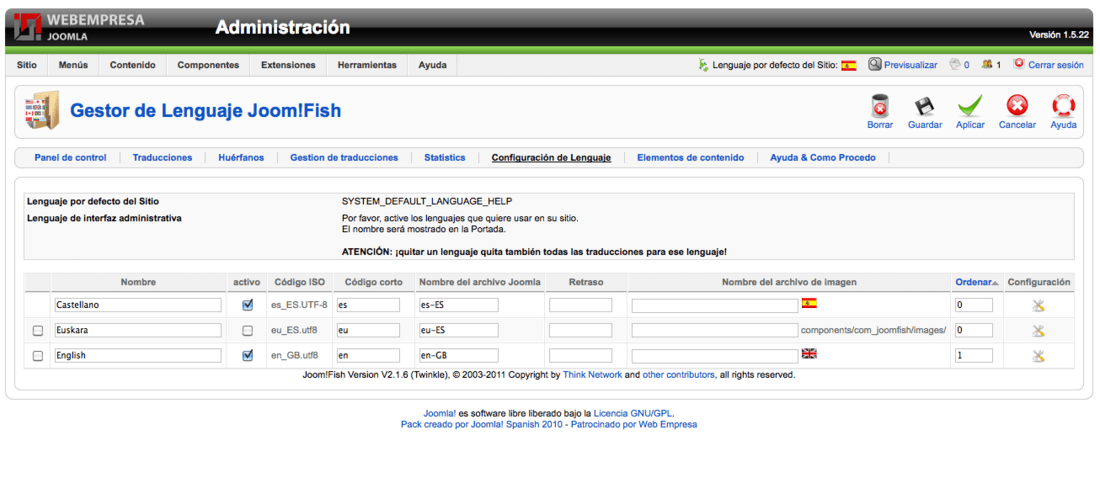Follow the Think Network link

592,375
